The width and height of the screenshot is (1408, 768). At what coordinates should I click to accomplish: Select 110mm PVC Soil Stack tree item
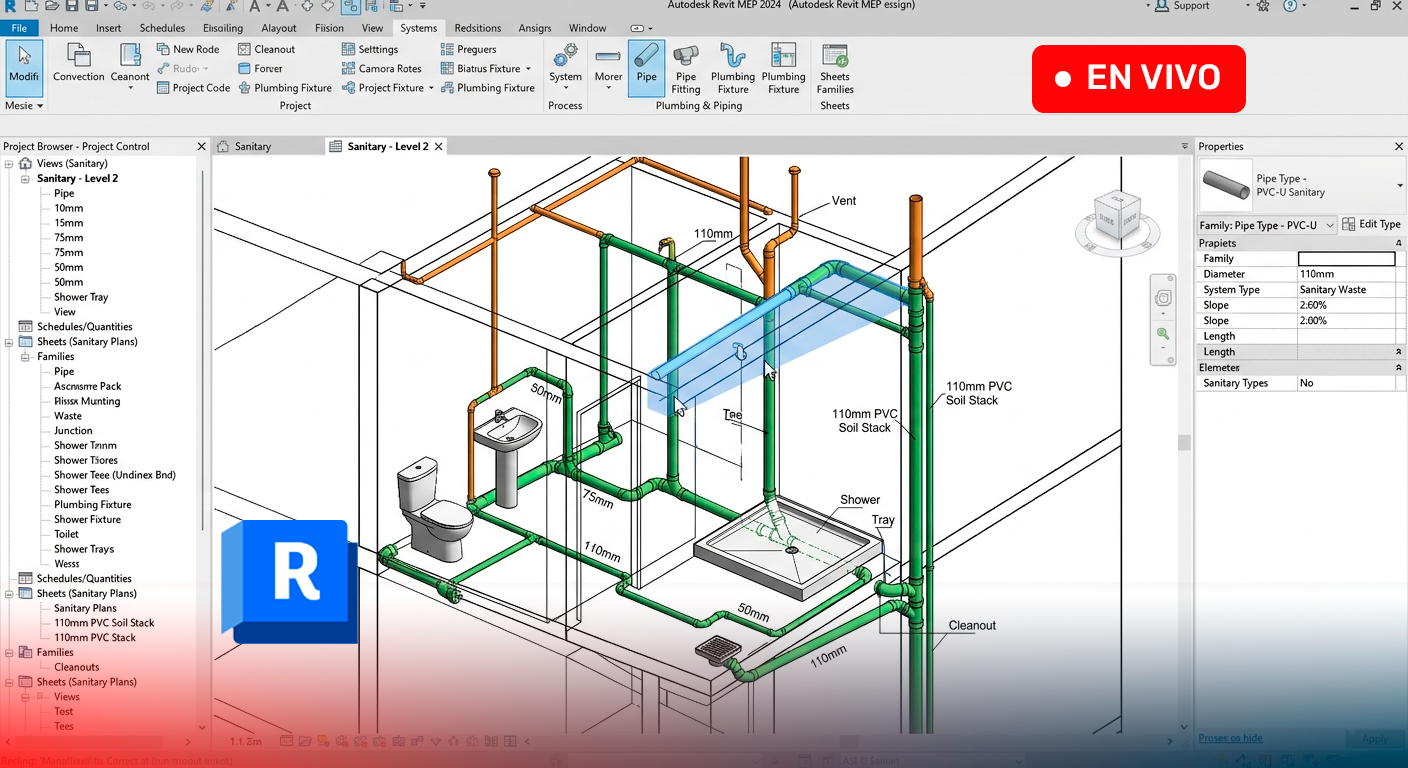coord(104,622)
